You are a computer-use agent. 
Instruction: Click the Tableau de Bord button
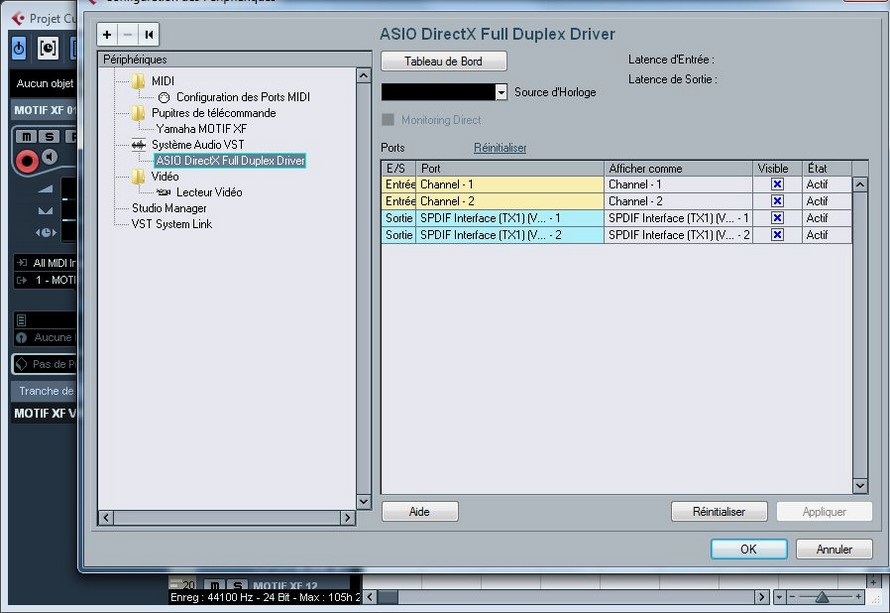click(x=443, y=61)
